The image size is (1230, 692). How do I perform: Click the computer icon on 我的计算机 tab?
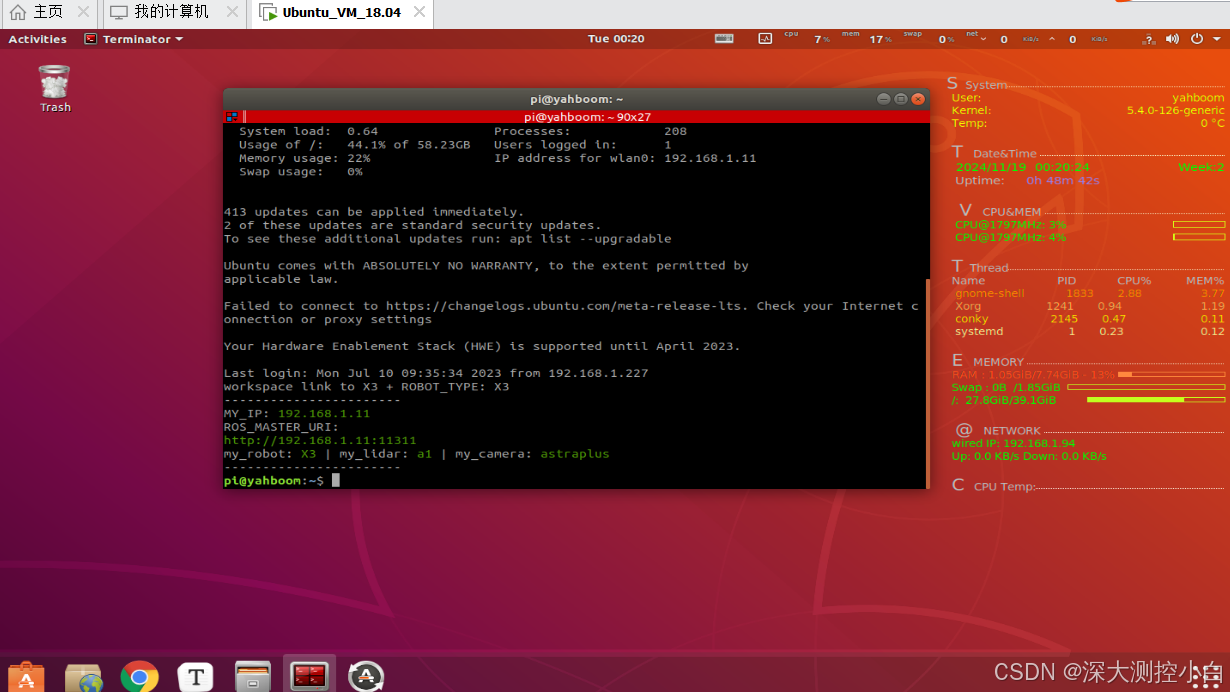119,13
